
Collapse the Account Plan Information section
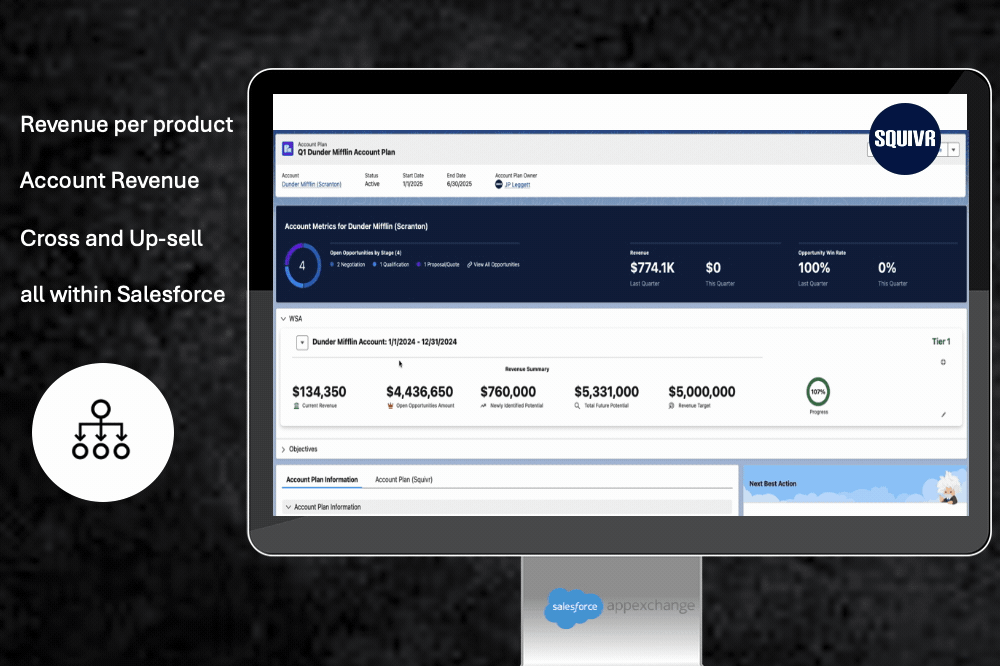(288, 507)
